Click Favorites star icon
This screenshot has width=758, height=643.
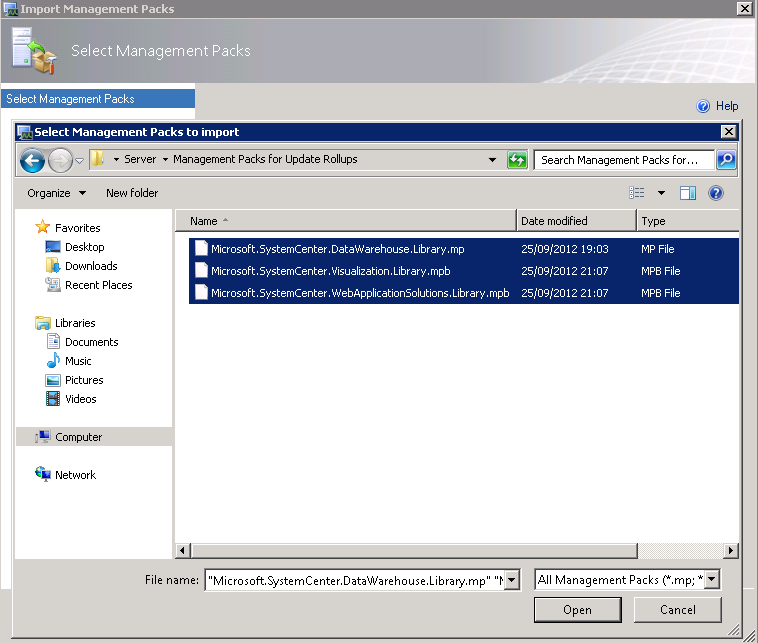click(43, 227)
